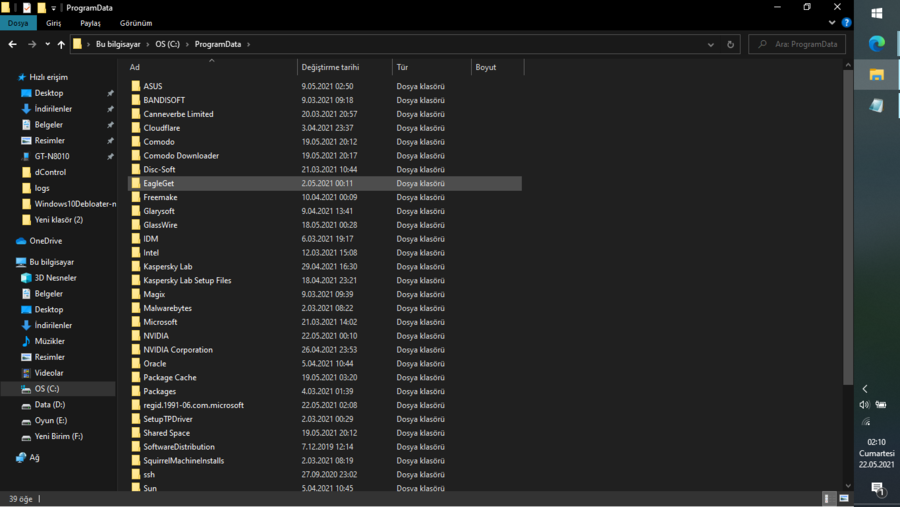Open recent locations dropdown arrow
Image resolution: width=900 pixels, height=507 pixels.
point(48,44)
